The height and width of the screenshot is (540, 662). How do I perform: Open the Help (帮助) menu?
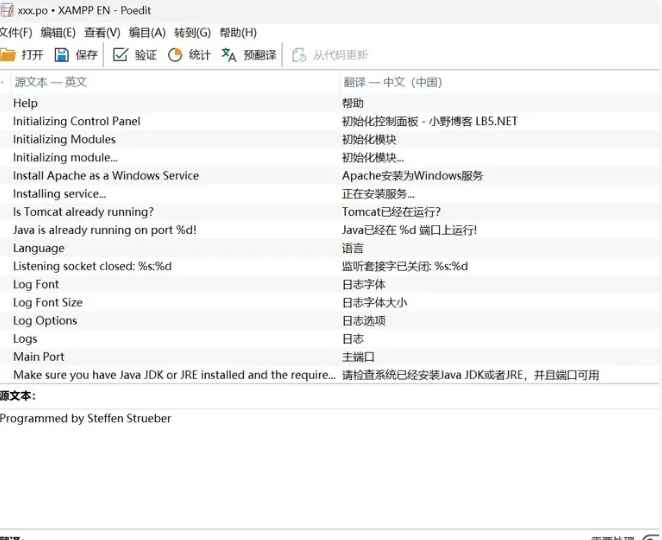[x=236, y=33]
